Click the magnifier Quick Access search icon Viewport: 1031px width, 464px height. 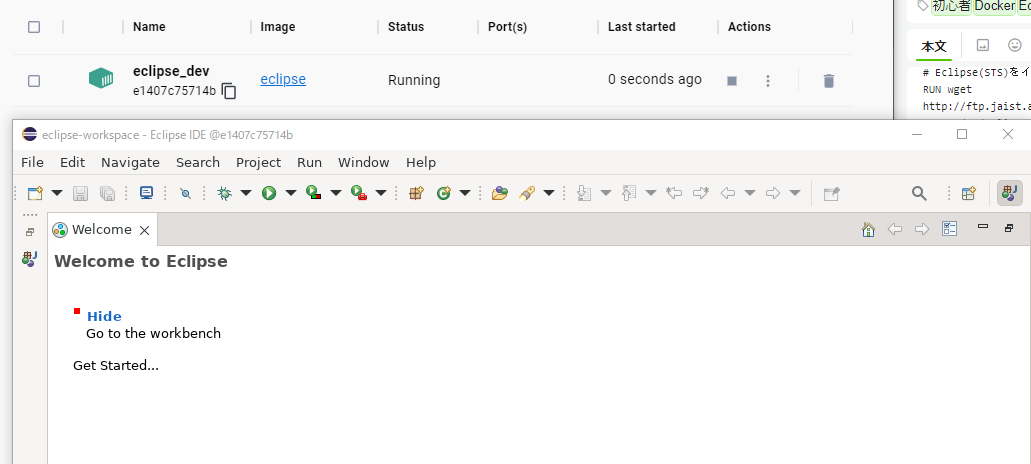pyautogui.click(x=919, y=193)
